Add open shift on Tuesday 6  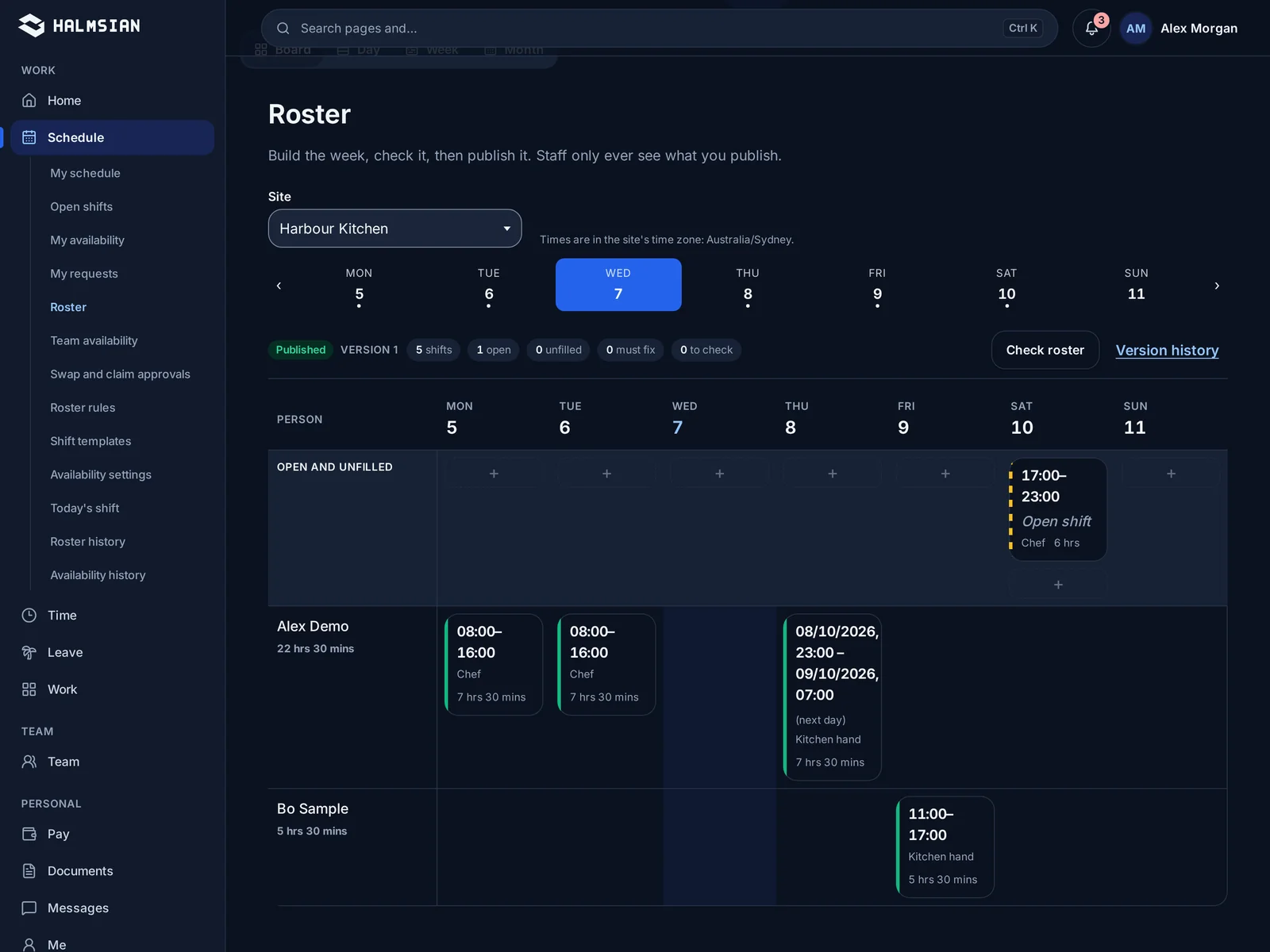point(606,474)
